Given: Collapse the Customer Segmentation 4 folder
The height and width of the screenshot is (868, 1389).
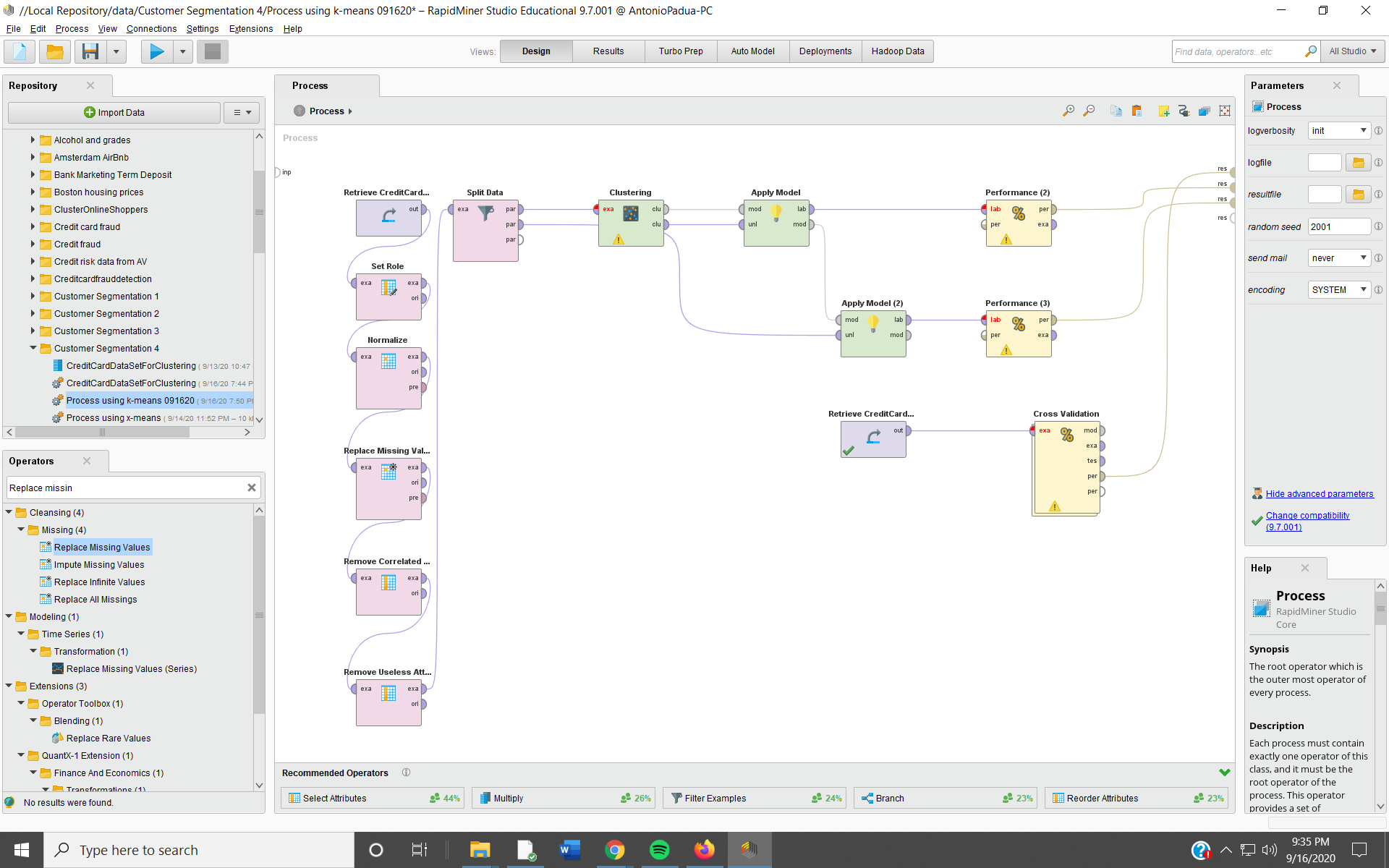Looking at the screenshot, I should point(33,348).
